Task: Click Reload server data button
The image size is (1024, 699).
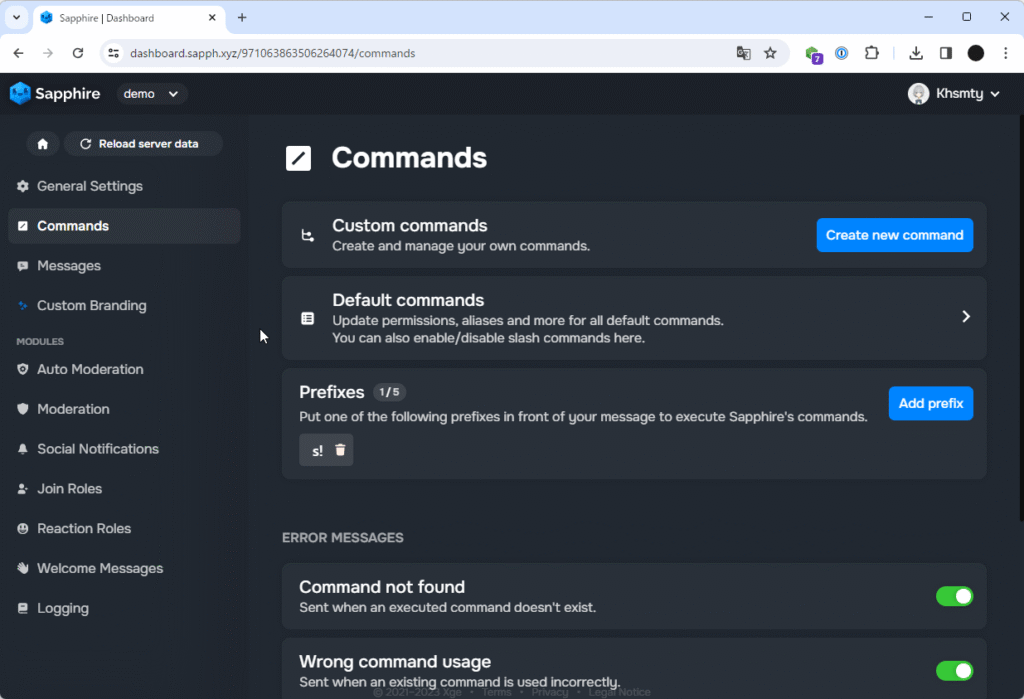Action: click(143, 144)
